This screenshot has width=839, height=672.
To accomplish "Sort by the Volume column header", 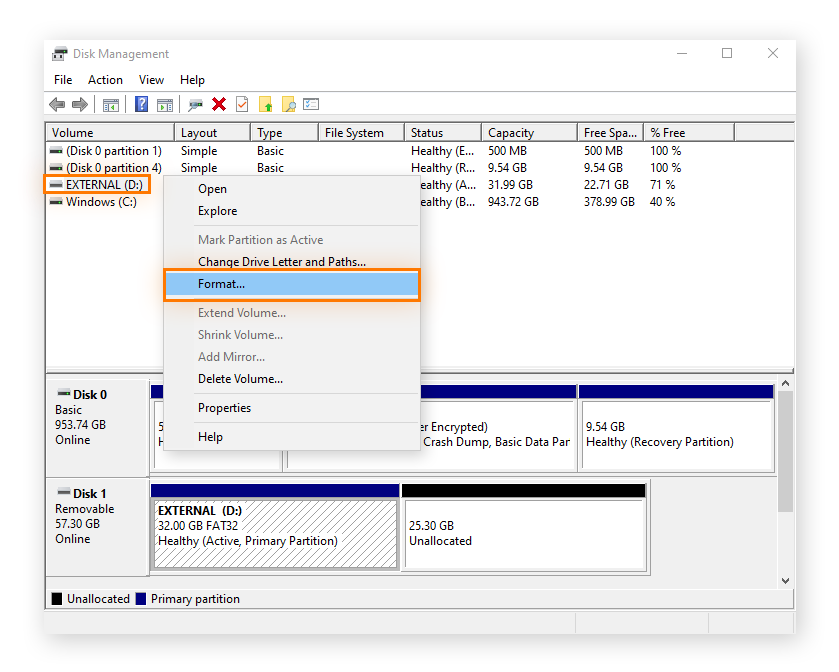I will [x=110, y=133].
